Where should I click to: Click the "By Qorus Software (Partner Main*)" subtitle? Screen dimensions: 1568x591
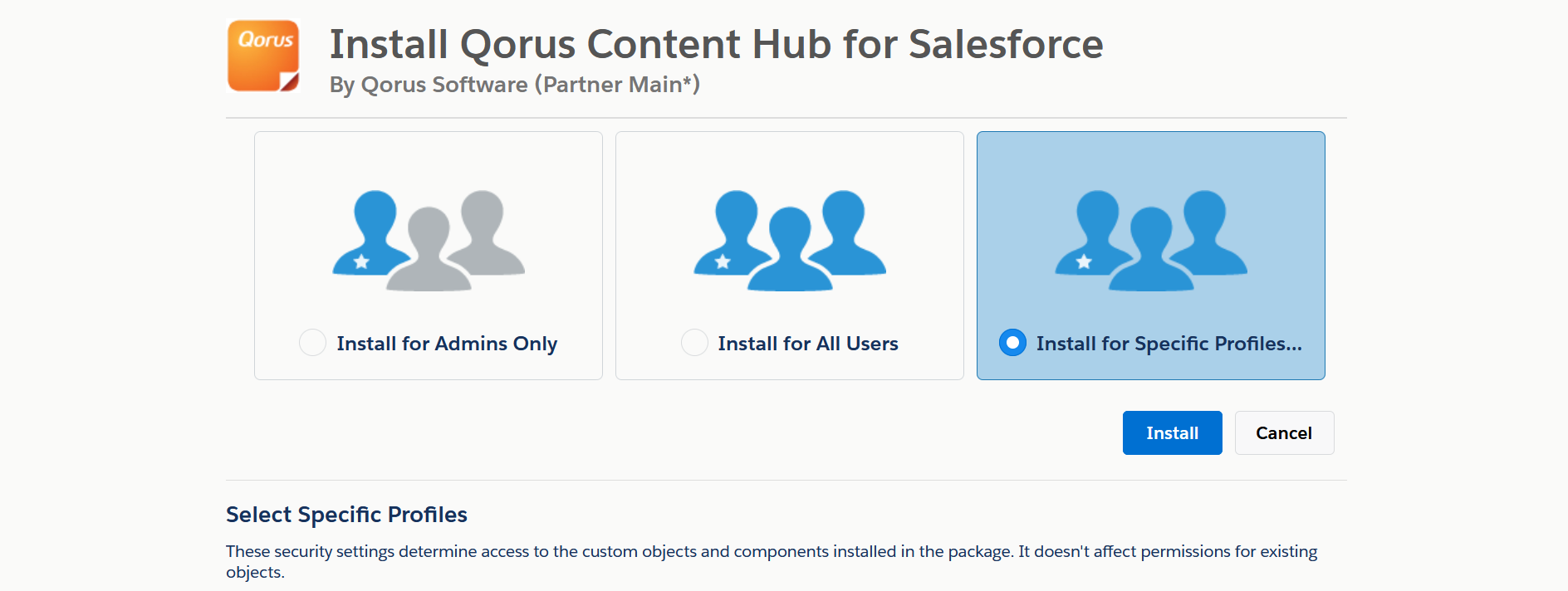(x=515, y=85)
